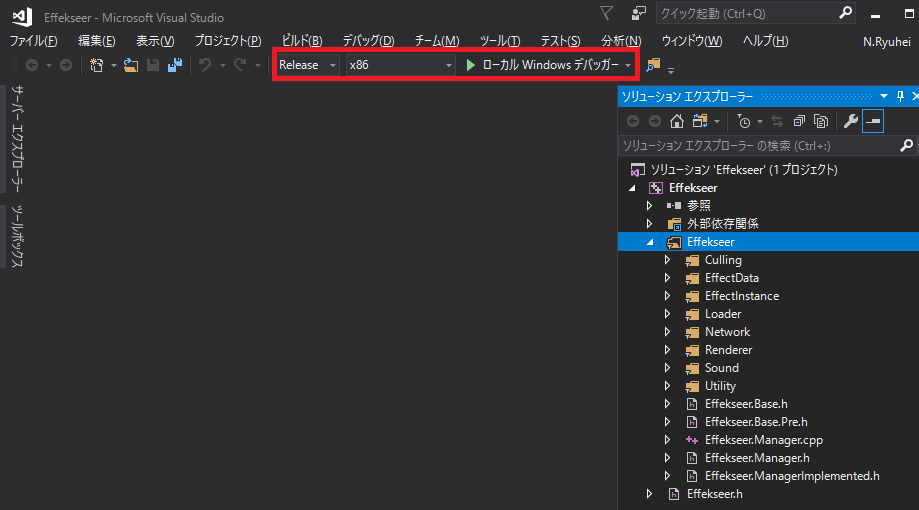Click the Solution Explorer search field
The height and width of the screenshot is (510, 919).
tap(767, 146)
